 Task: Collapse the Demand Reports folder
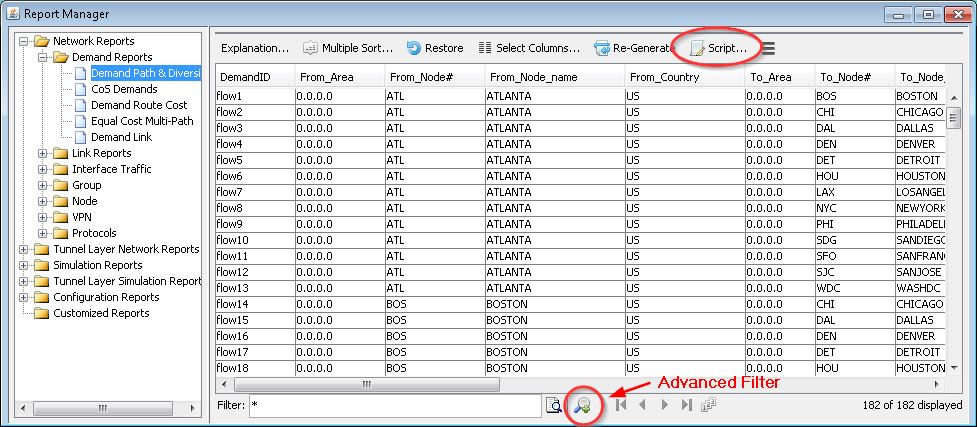tap(42, 57)
